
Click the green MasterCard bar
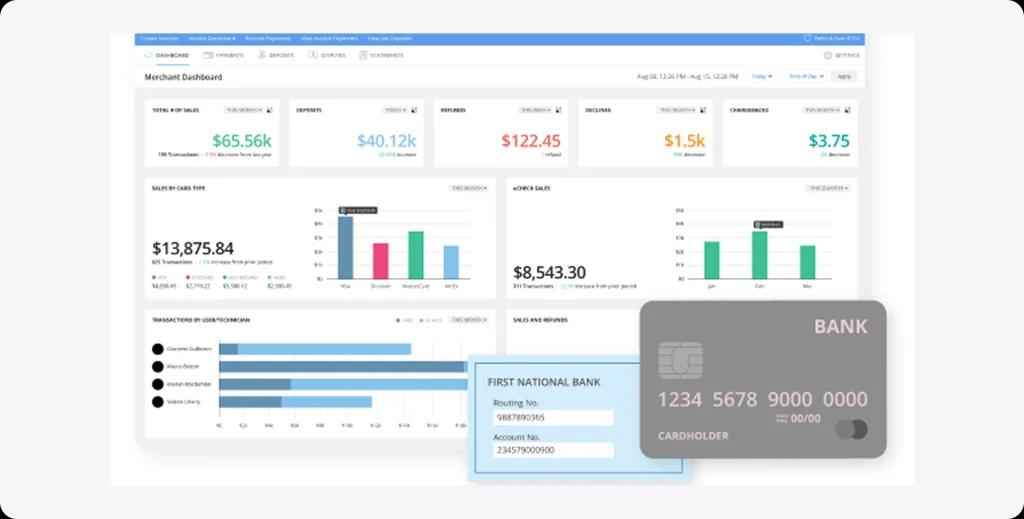[x=416, y=255]
